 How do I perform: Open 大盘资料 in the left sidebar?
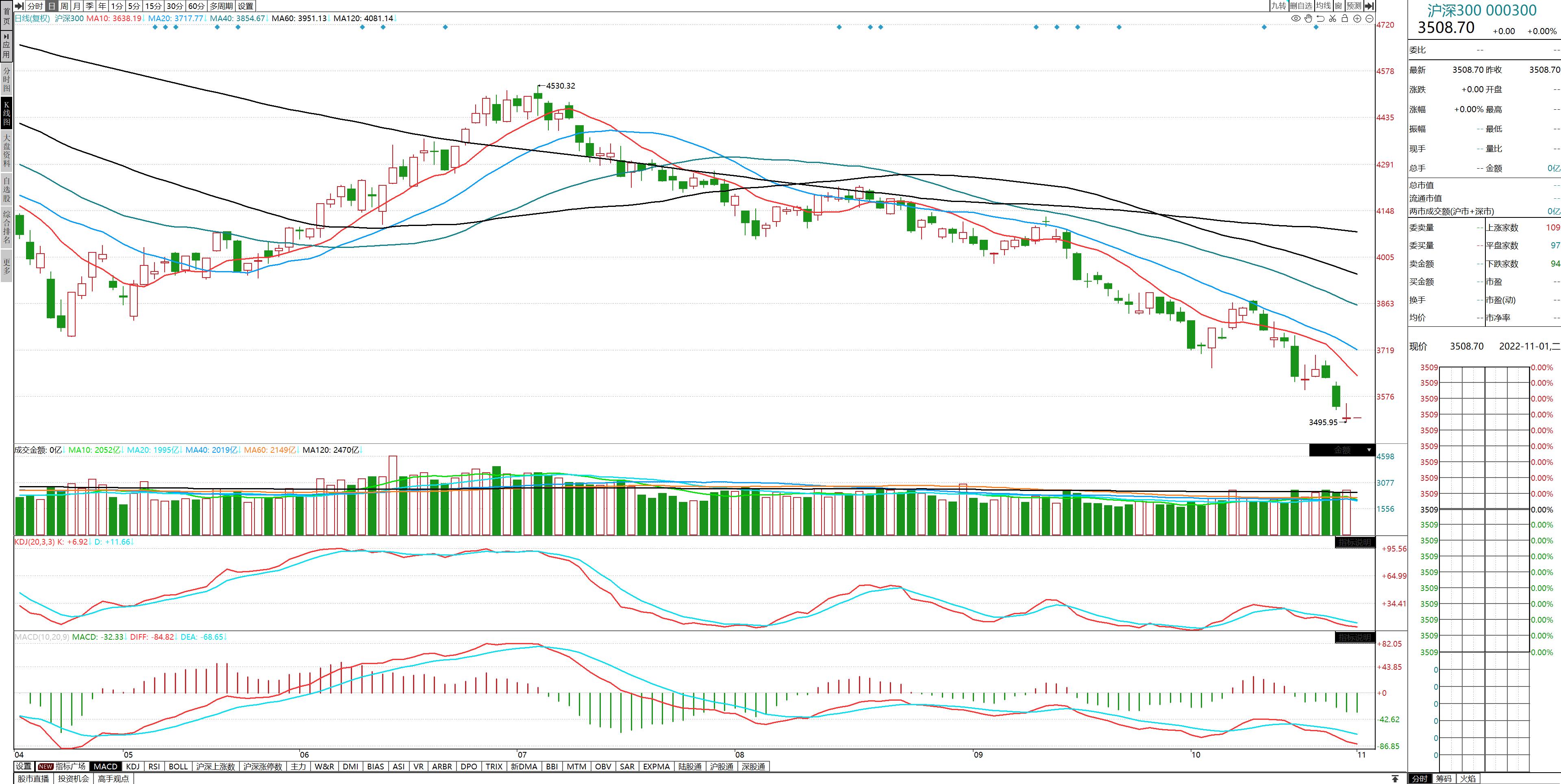coord(7,150)
